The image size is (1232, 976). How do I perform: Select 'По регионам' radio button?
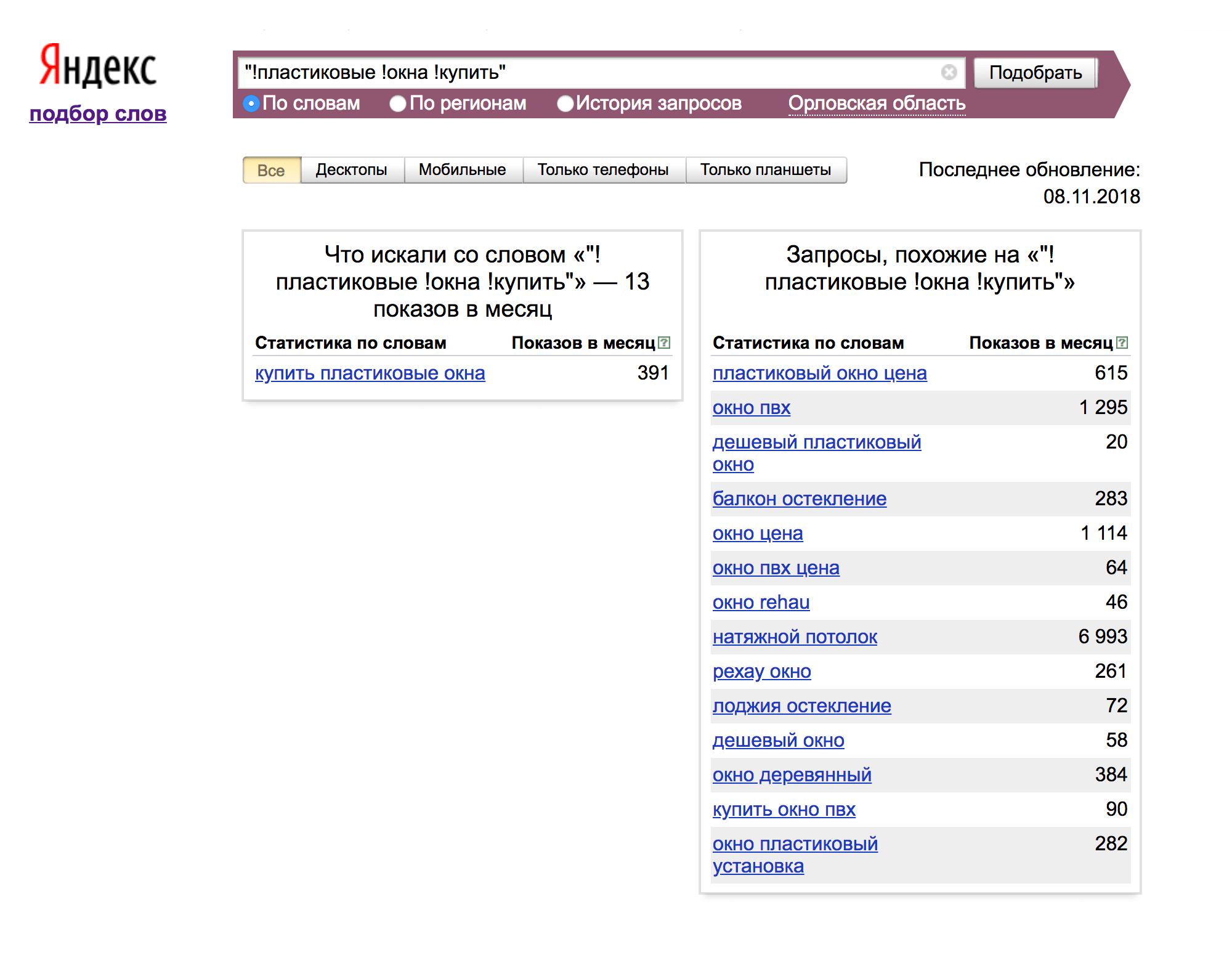[398, 104]
